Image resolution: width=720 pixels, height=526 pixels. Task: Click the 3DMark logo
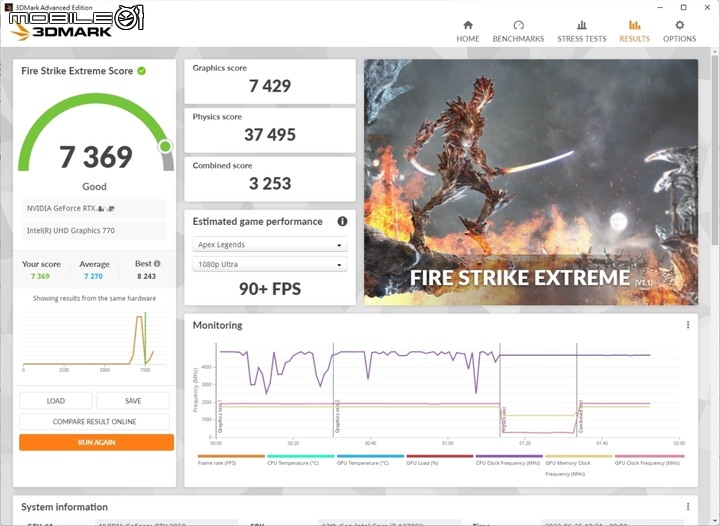point(62,31)
